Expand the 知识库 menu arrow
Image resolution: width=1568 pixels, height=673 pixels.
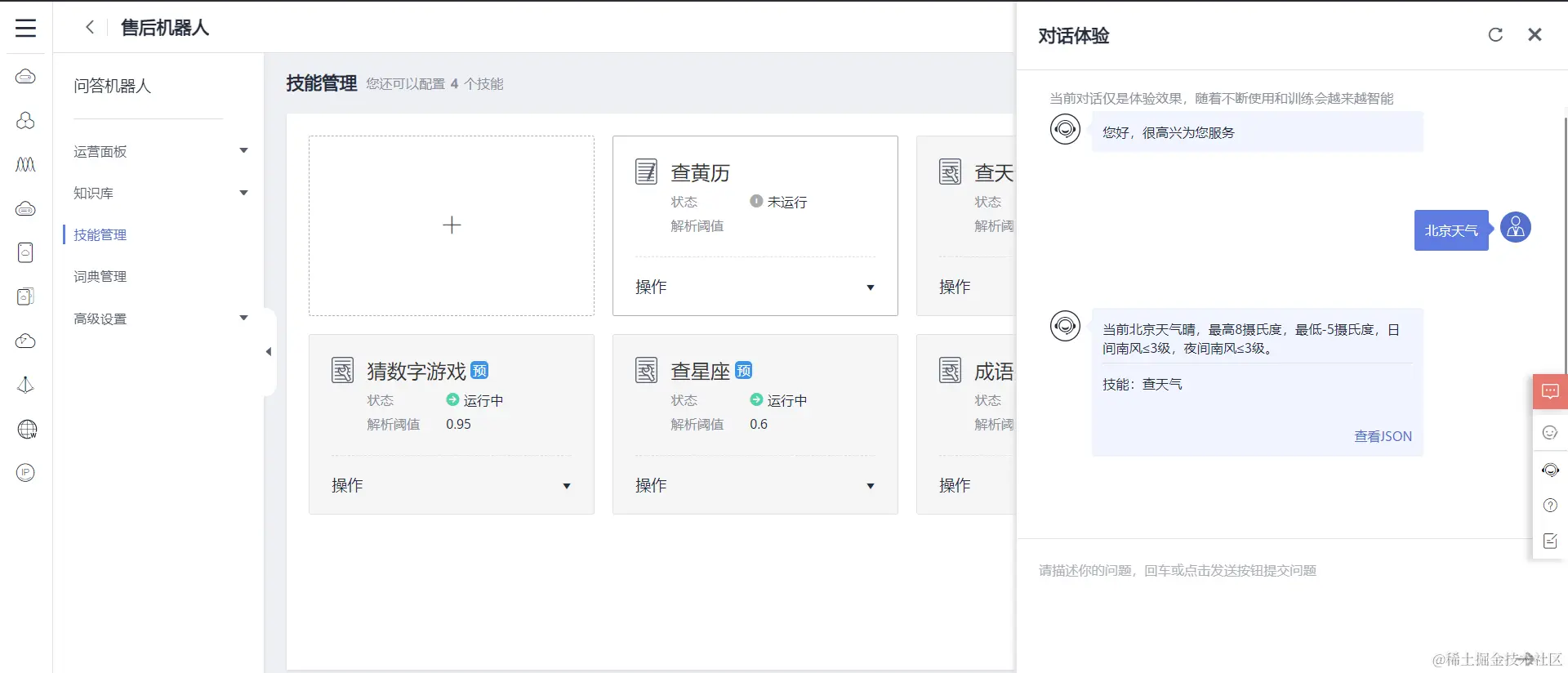243,193
